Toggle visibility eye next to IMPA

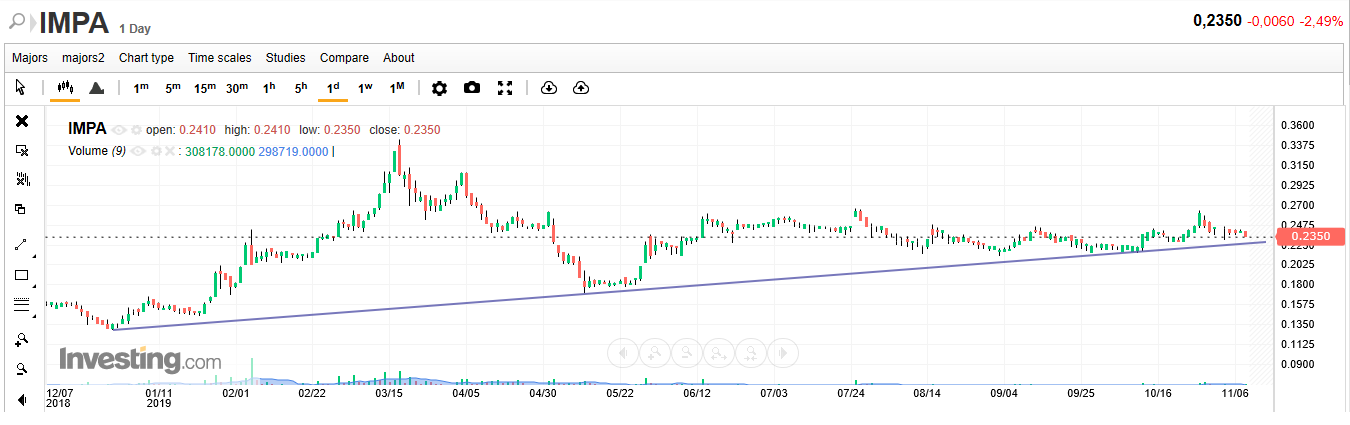(x=119, y=130)
